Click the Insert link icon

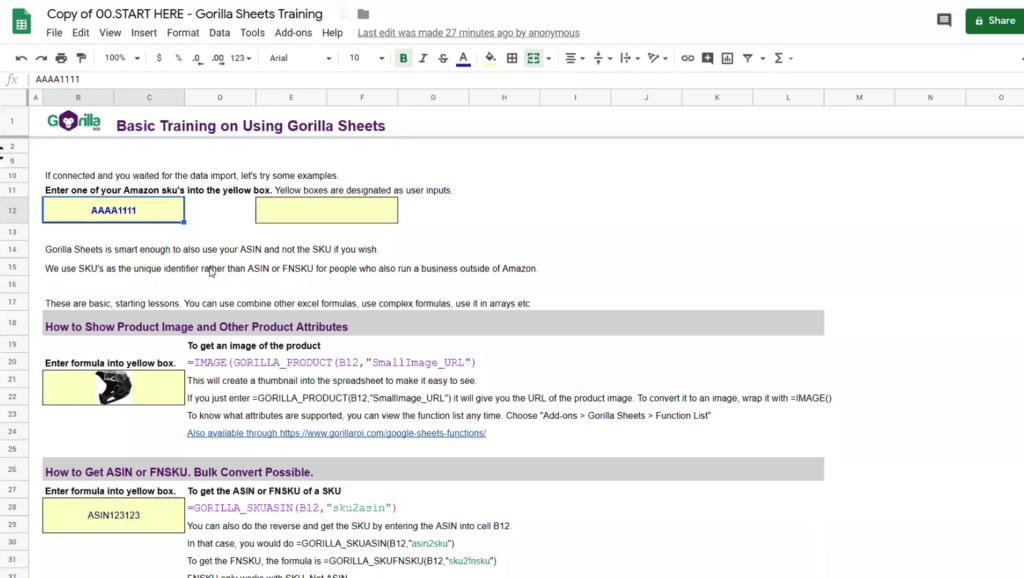[x=688, y=58]
